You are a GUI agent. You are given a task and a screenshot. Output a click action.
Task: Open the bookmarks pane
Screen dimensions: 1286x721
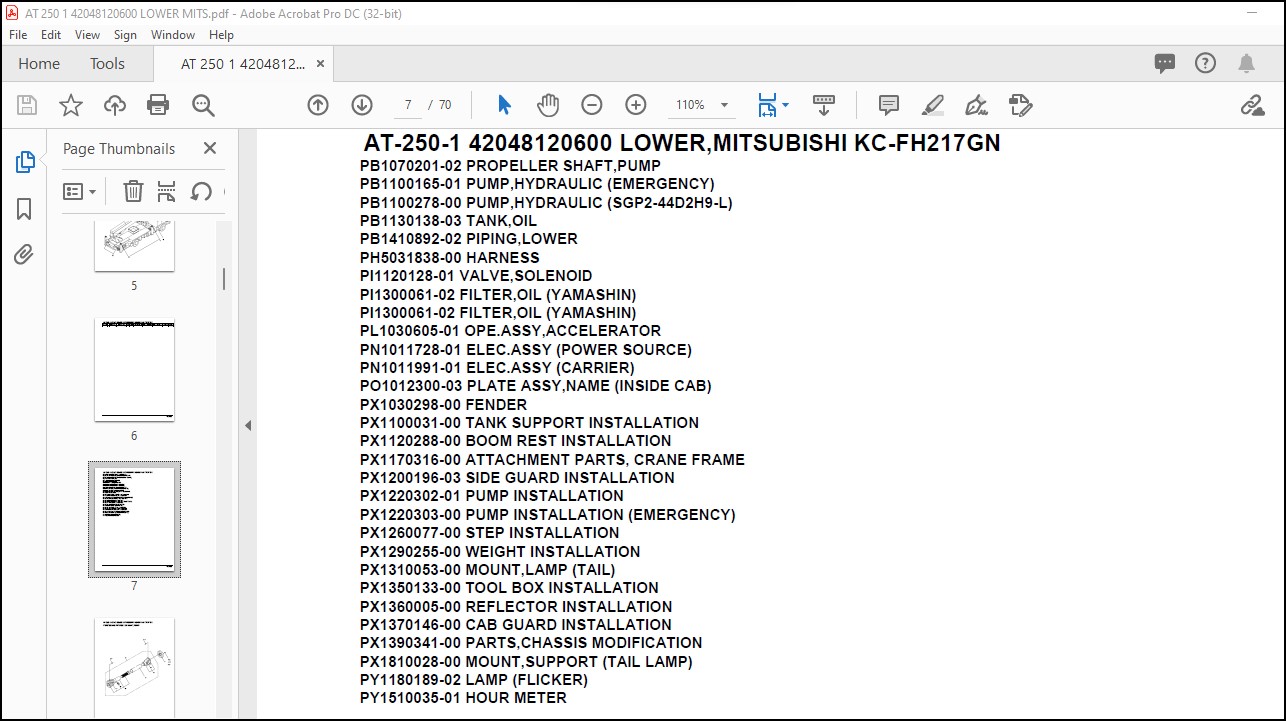click(x=25, y=209)
